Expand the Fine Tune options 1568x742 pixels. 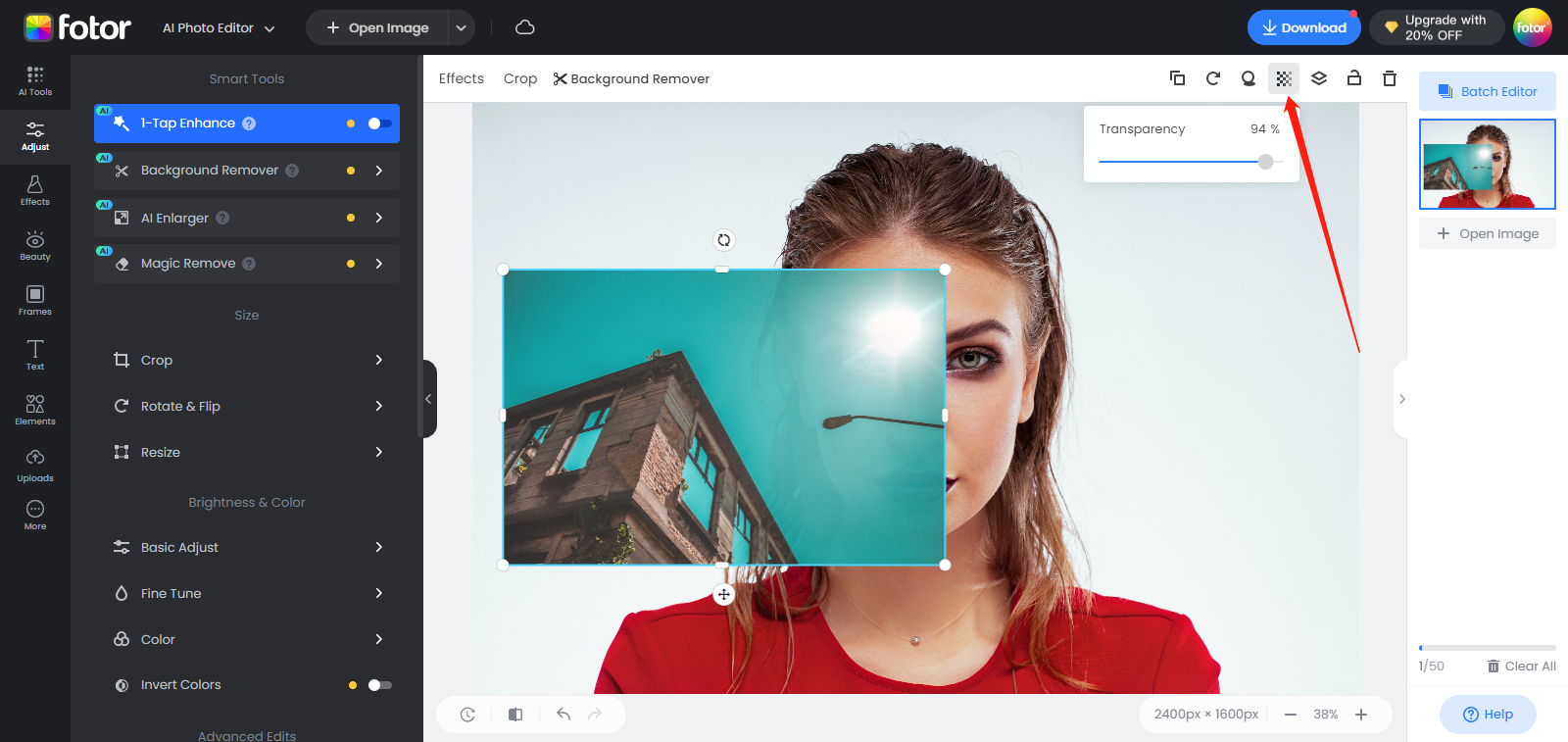[247, 593]
